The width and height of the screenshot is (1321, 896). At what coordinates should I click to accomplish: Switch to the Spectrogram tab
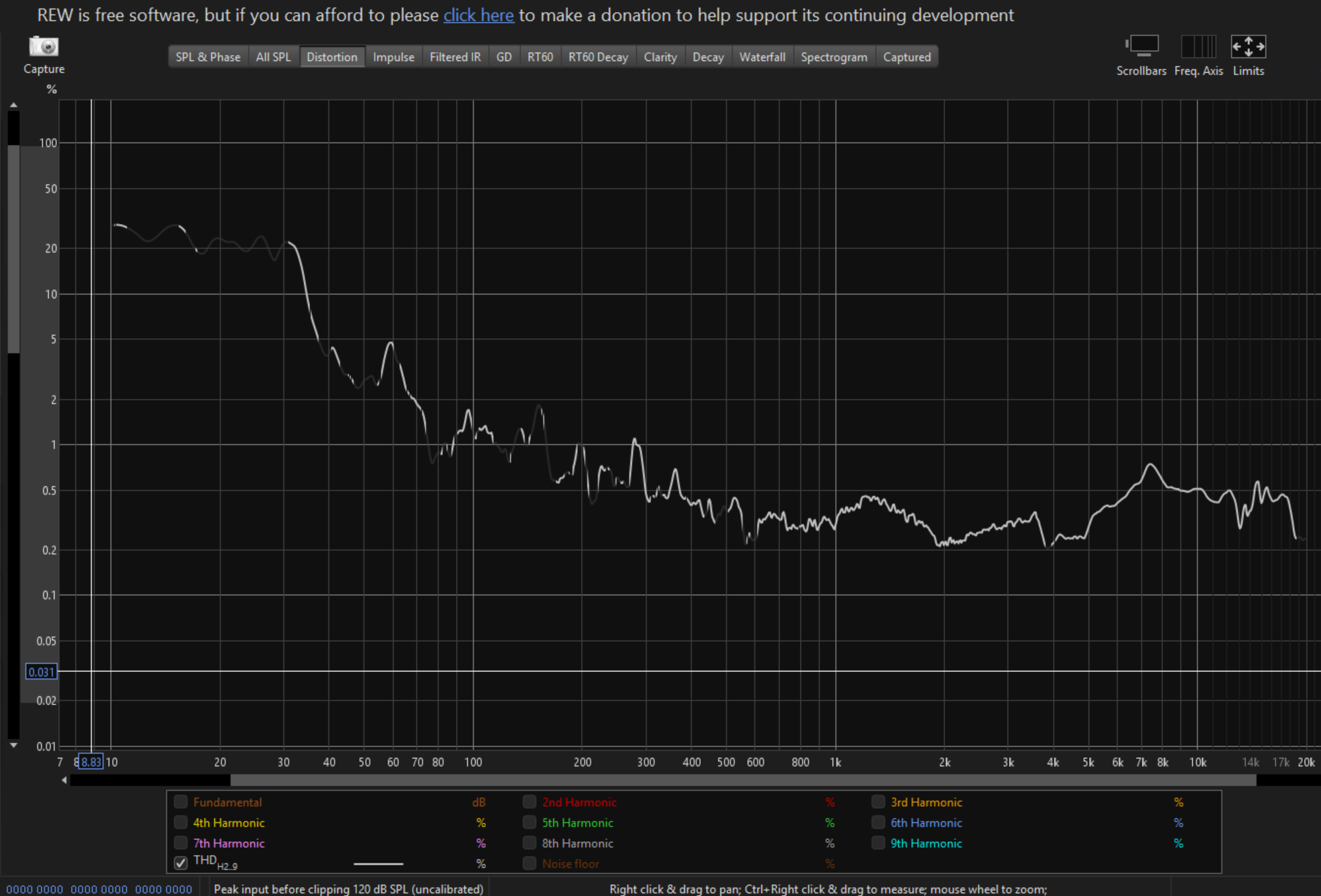[834, 57]
